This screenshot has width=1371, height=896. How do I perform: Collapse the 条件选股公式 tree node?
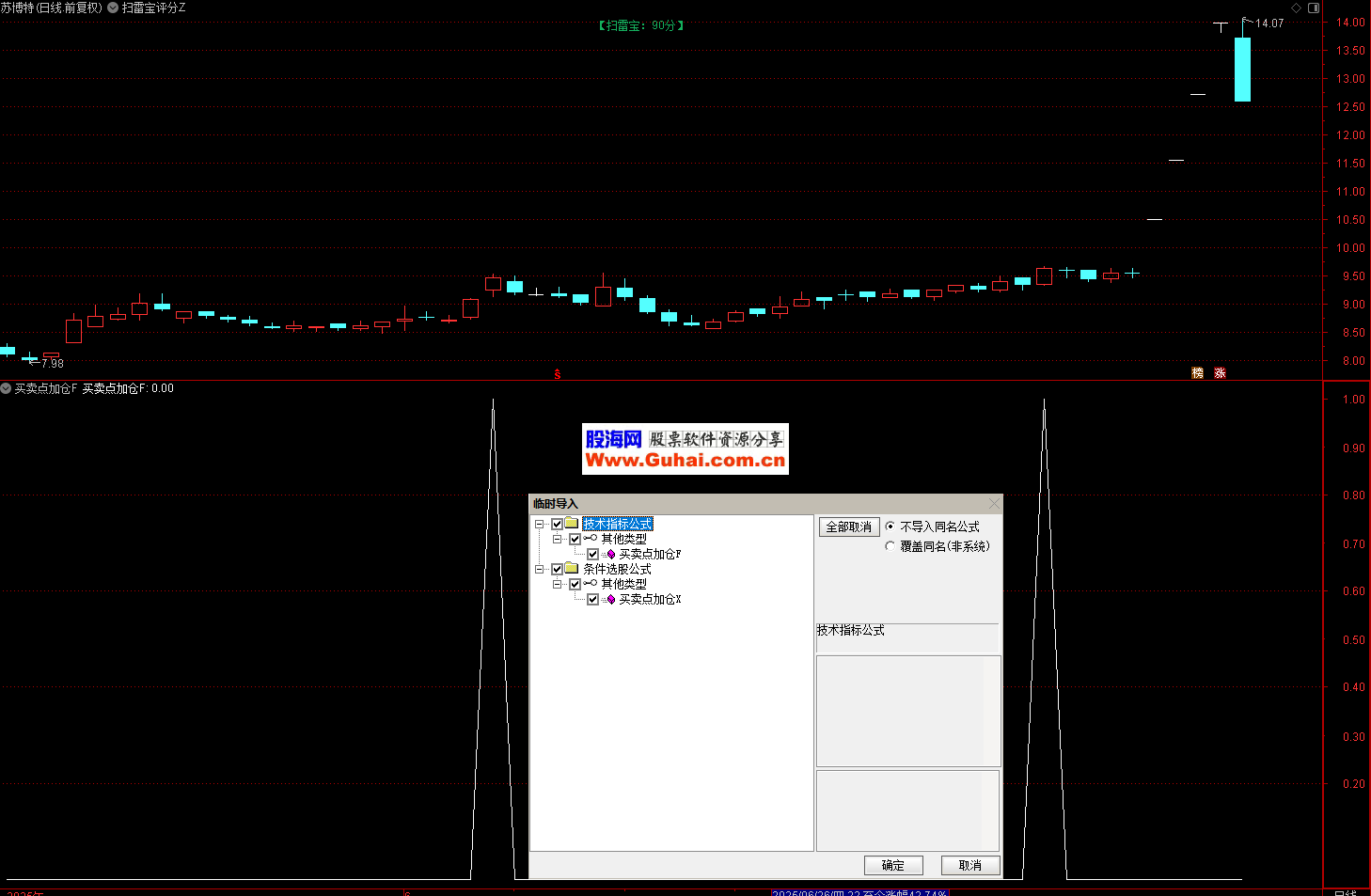point(539,569)
